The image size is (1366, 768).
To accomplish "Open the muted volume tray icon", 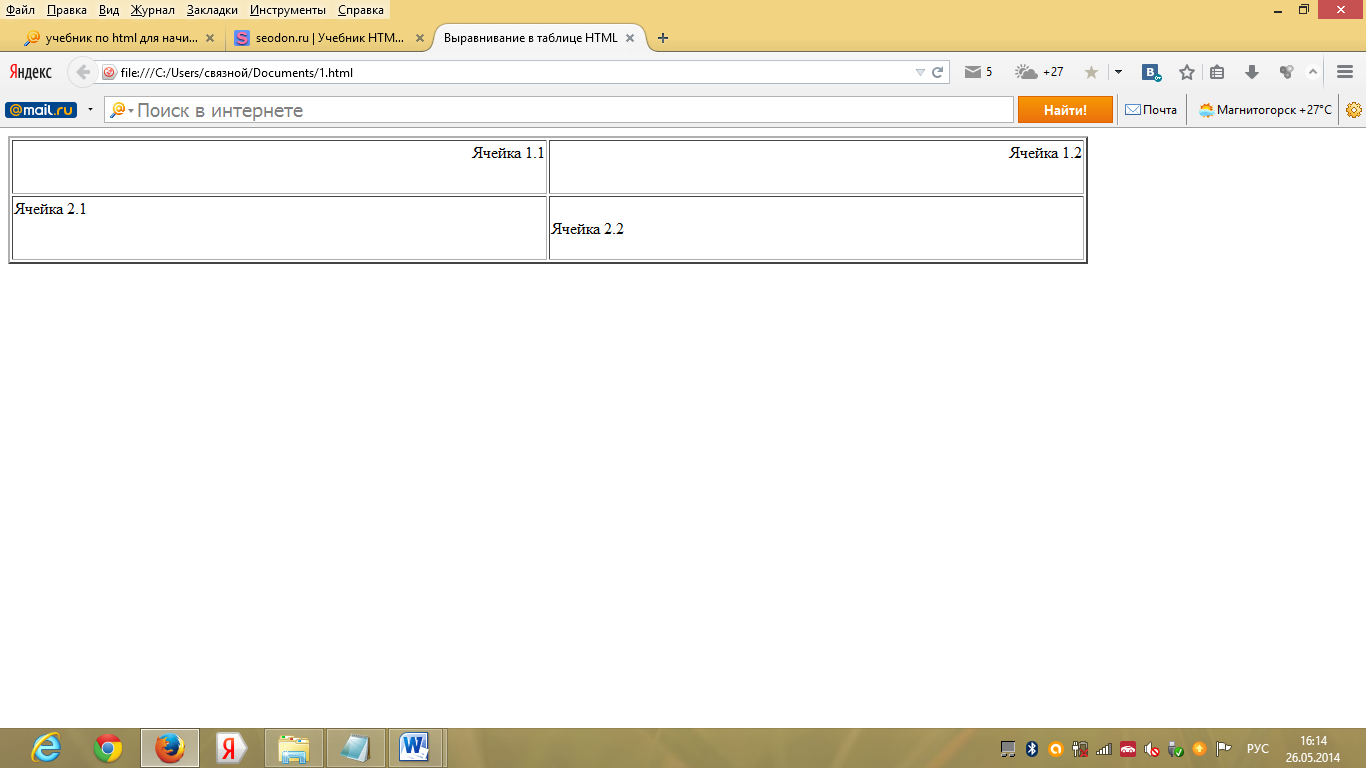I will [1152, 749].
